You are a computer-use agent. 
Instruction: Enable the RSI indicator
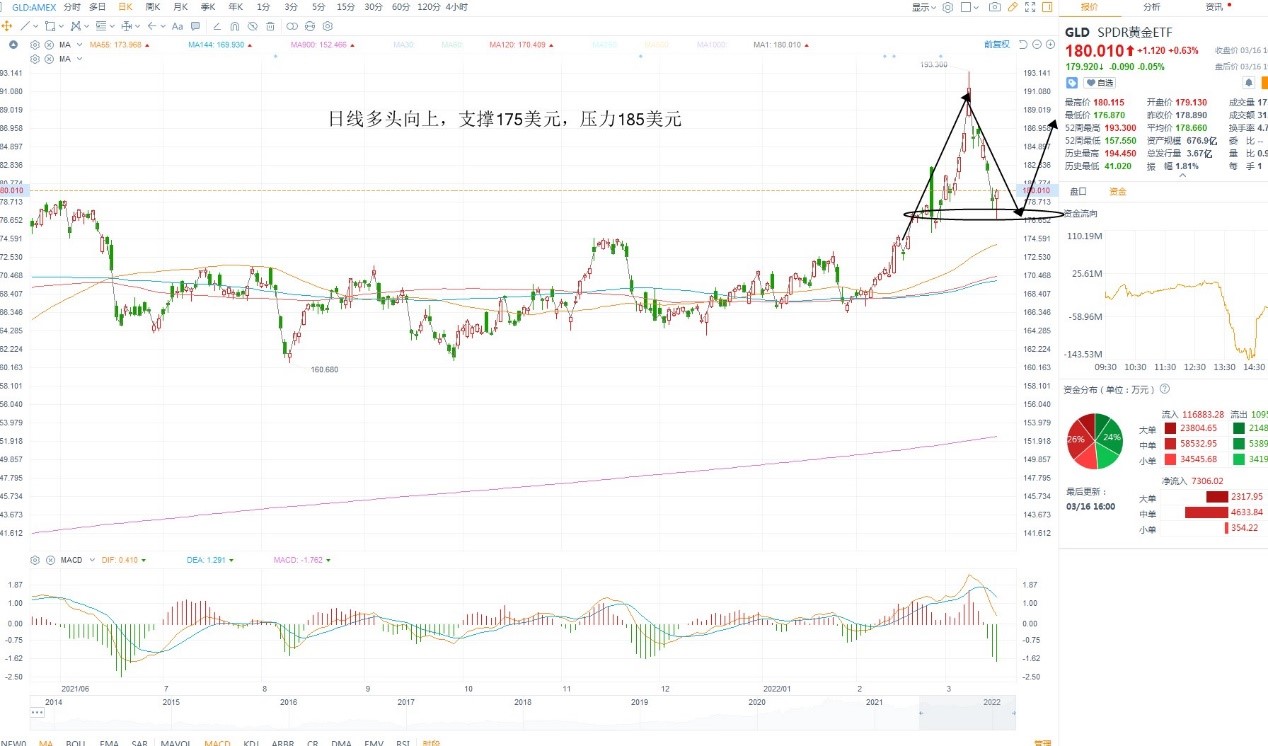pyautogui.click(x=402, y=743)
